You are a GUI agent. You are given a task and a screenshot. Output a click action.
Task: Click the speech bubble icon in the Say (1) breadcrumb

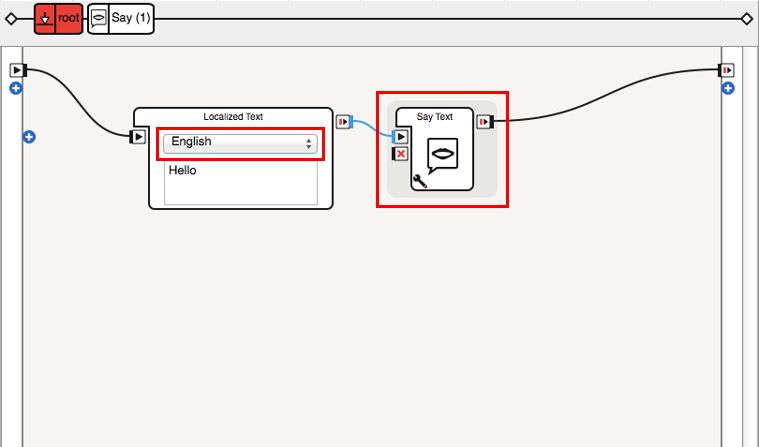98,19
